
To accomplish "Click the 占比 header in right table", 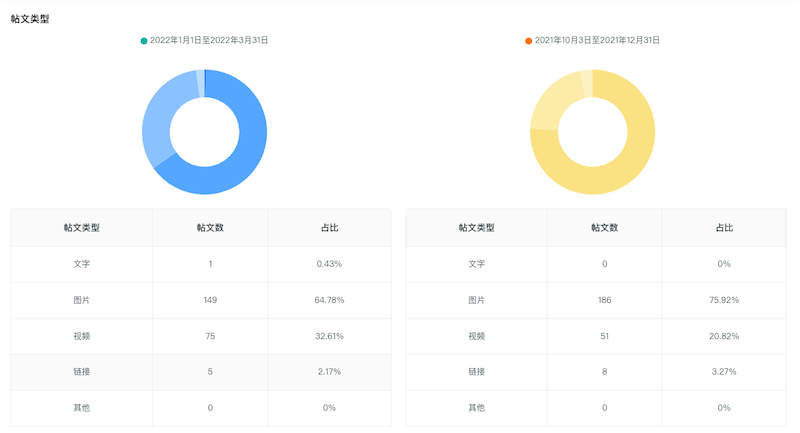I will point(724,228).
